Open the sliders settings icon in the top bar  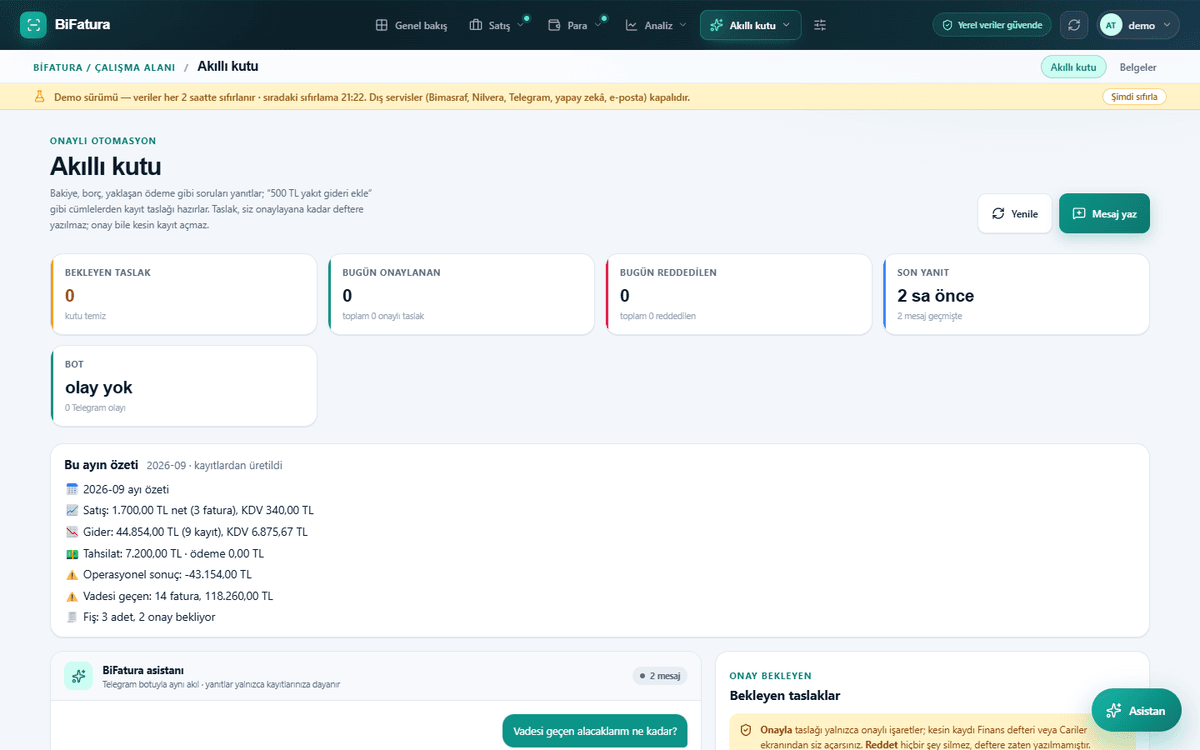820,25
